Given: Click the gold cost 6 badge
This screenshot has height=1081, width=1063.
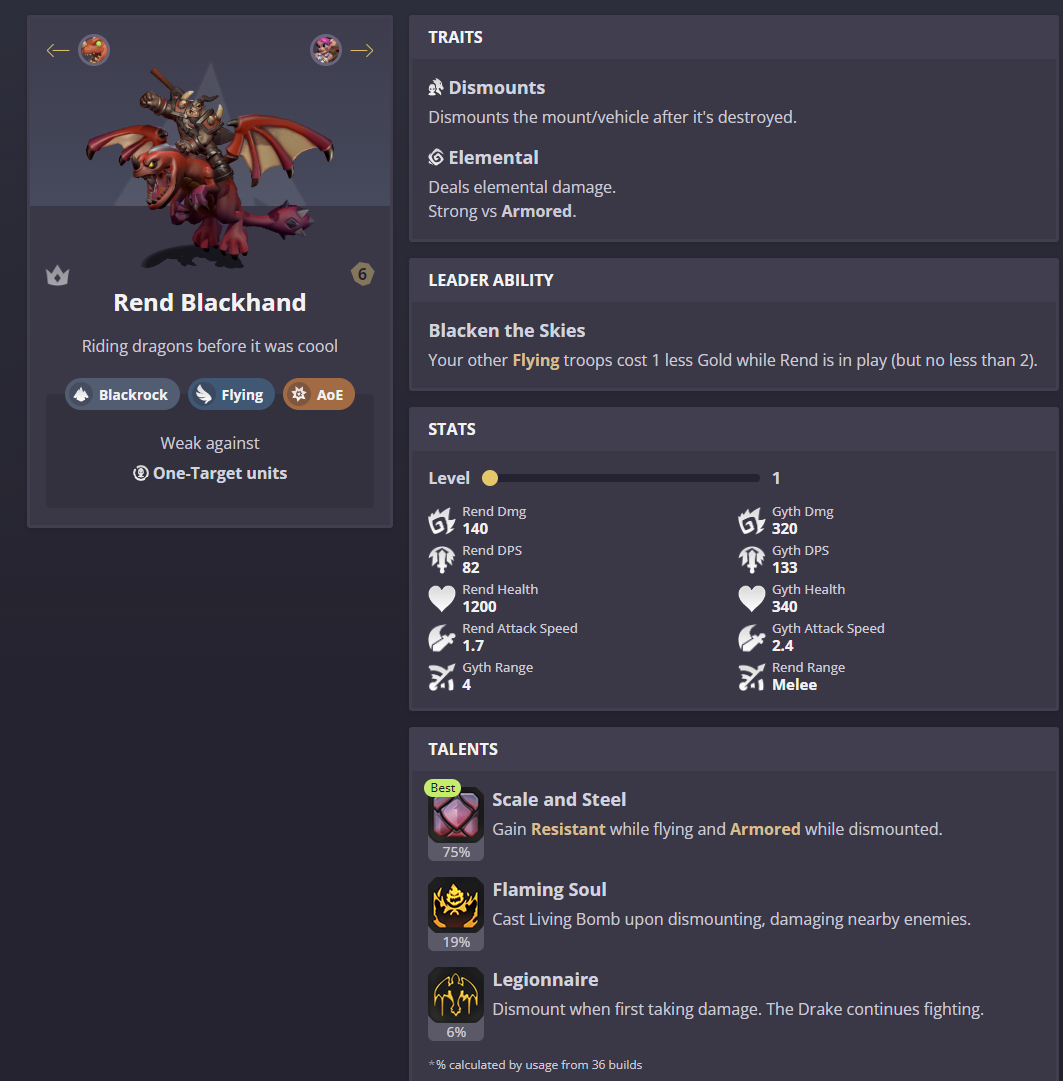Looking at the screenshot, I should click(363, 274).
